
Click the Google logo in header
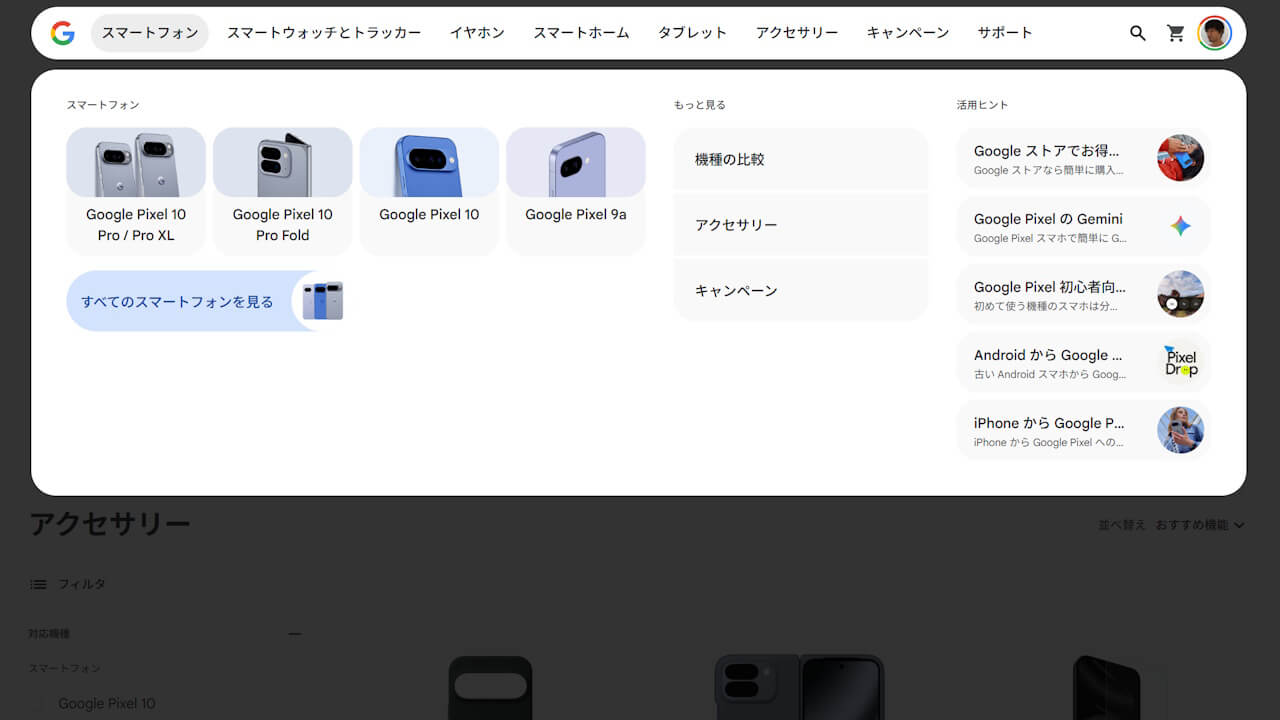(63, 33)
